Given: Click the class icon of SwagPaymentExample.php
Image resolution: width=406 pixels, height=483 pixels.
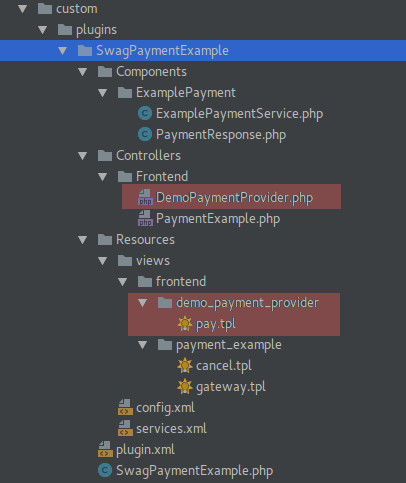Looking at the screenshot, I should point(105,471).
